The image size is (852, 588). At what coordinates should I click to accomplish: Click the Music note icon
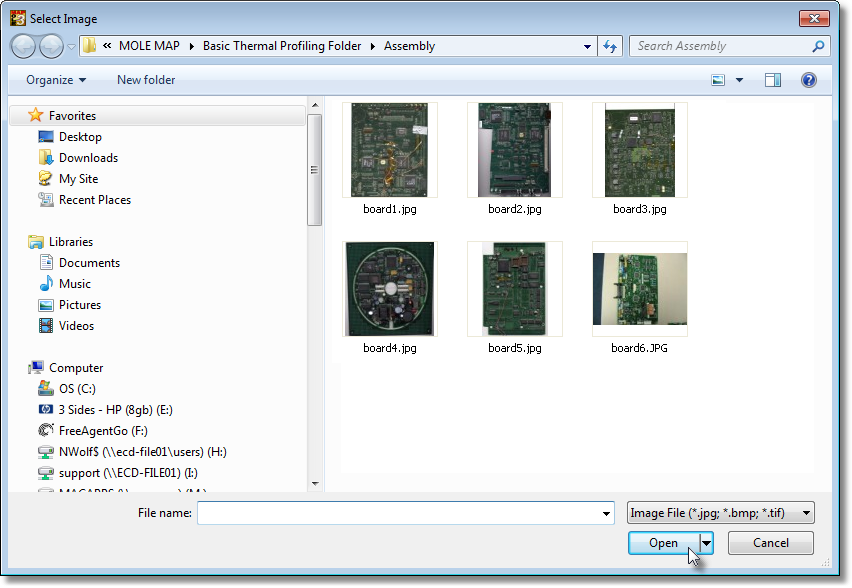[x=46, y=283]
